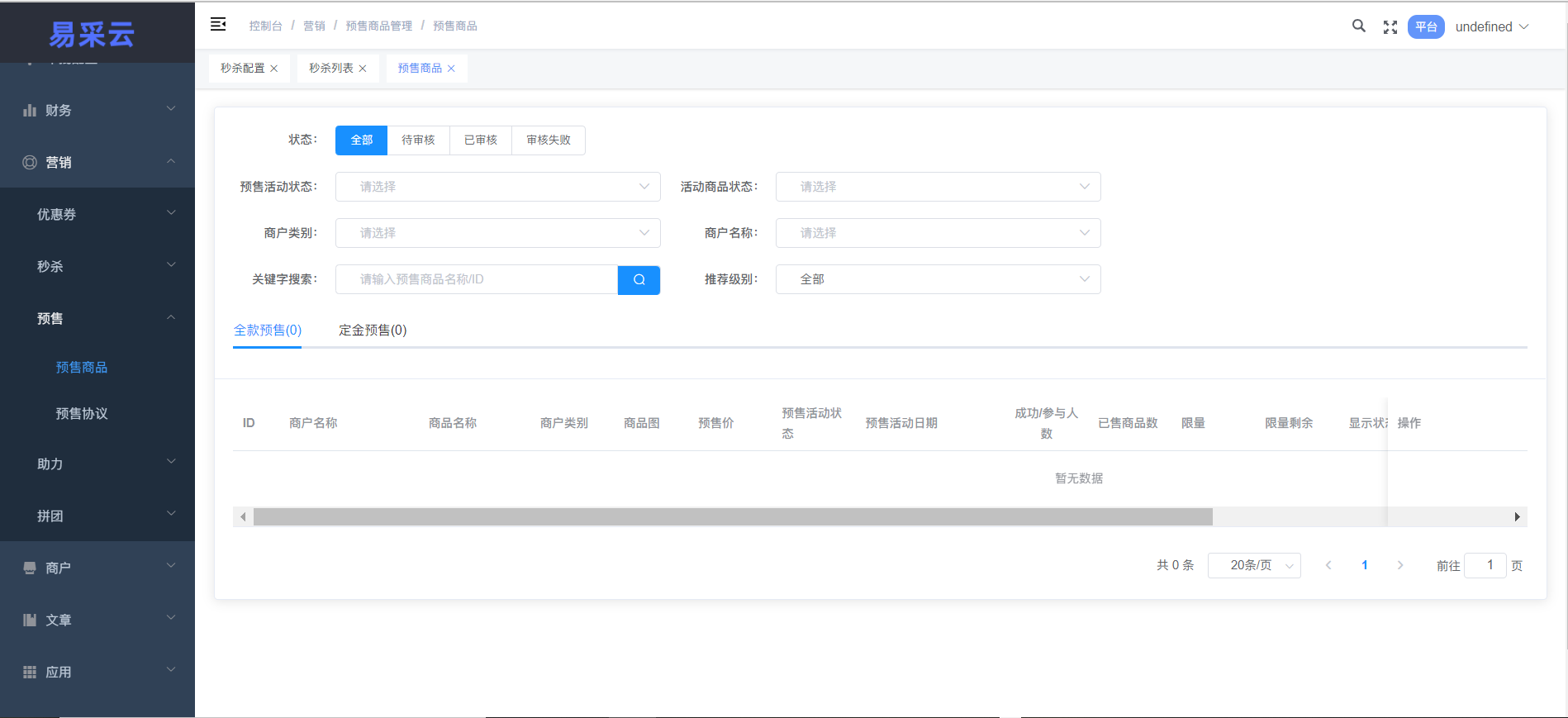Click 预售活动日期 column header
1568x718 pixels.
[x=901, y=423]
